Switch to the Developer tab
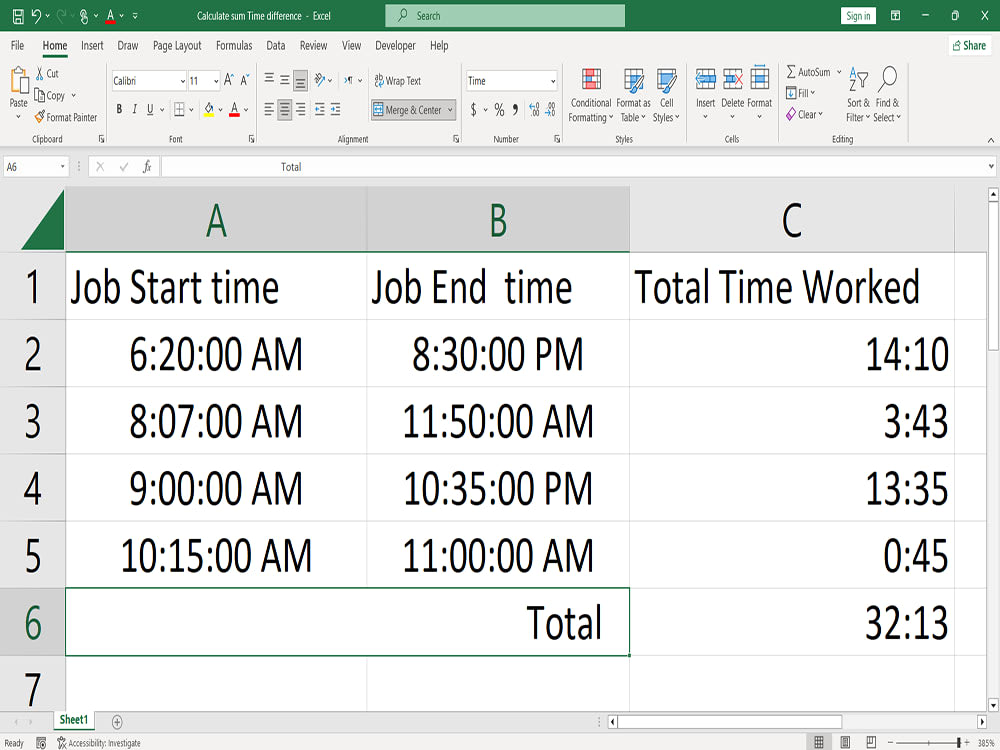 point(395,45)
